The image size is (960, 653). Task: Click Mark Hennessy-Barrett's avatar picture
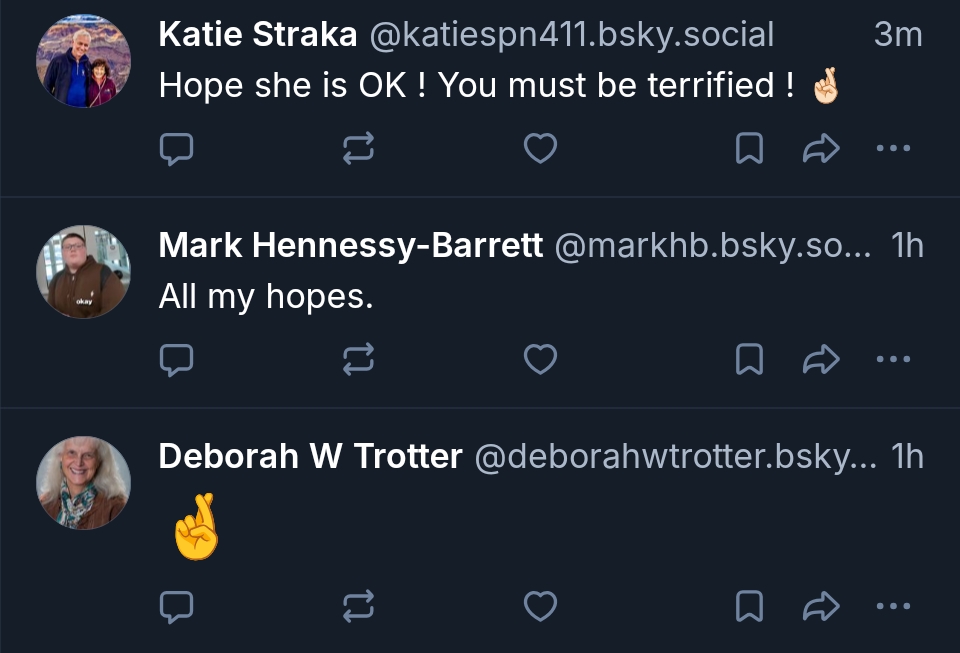[84, 272]
